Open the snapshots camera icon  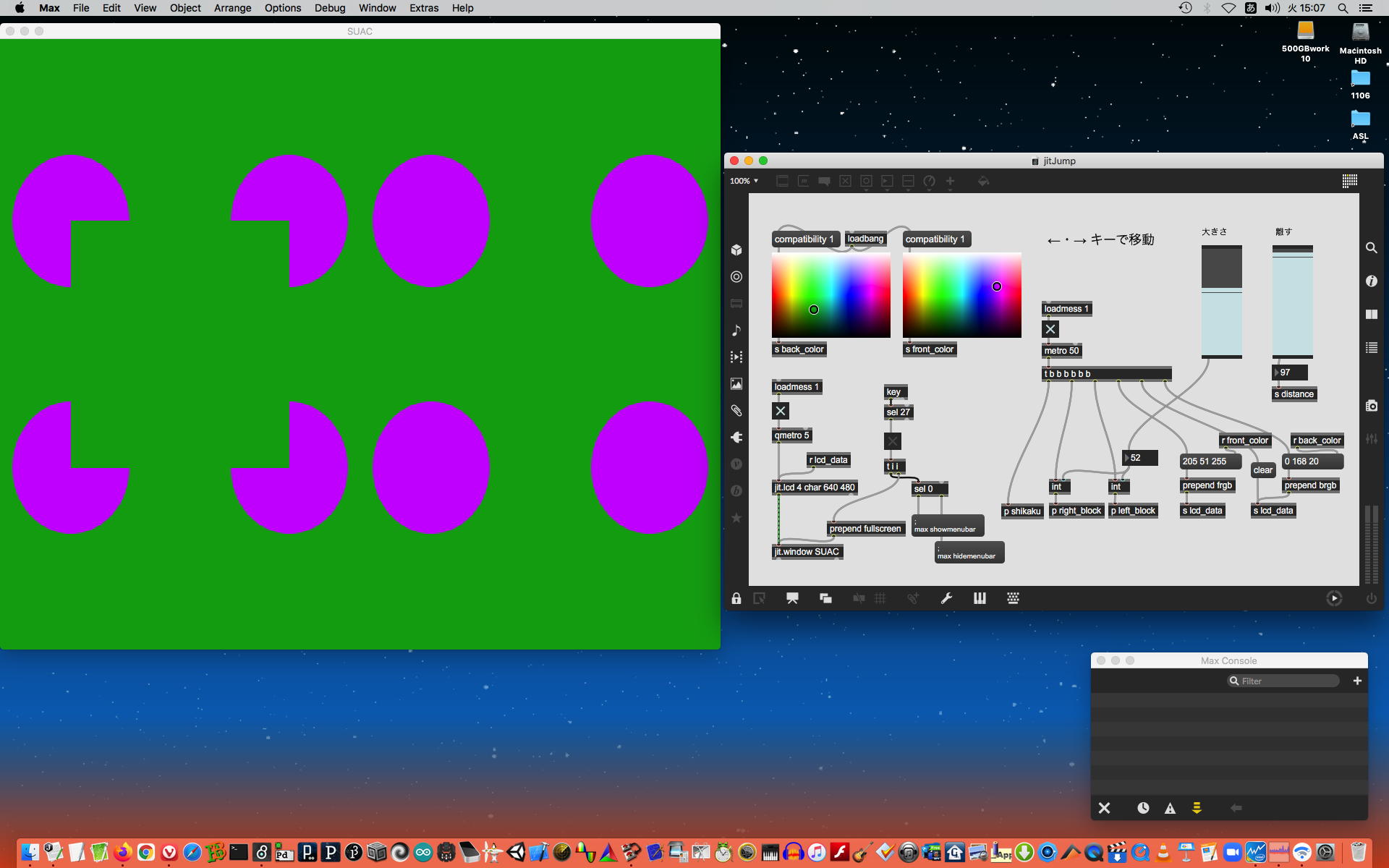(1371, 406)
